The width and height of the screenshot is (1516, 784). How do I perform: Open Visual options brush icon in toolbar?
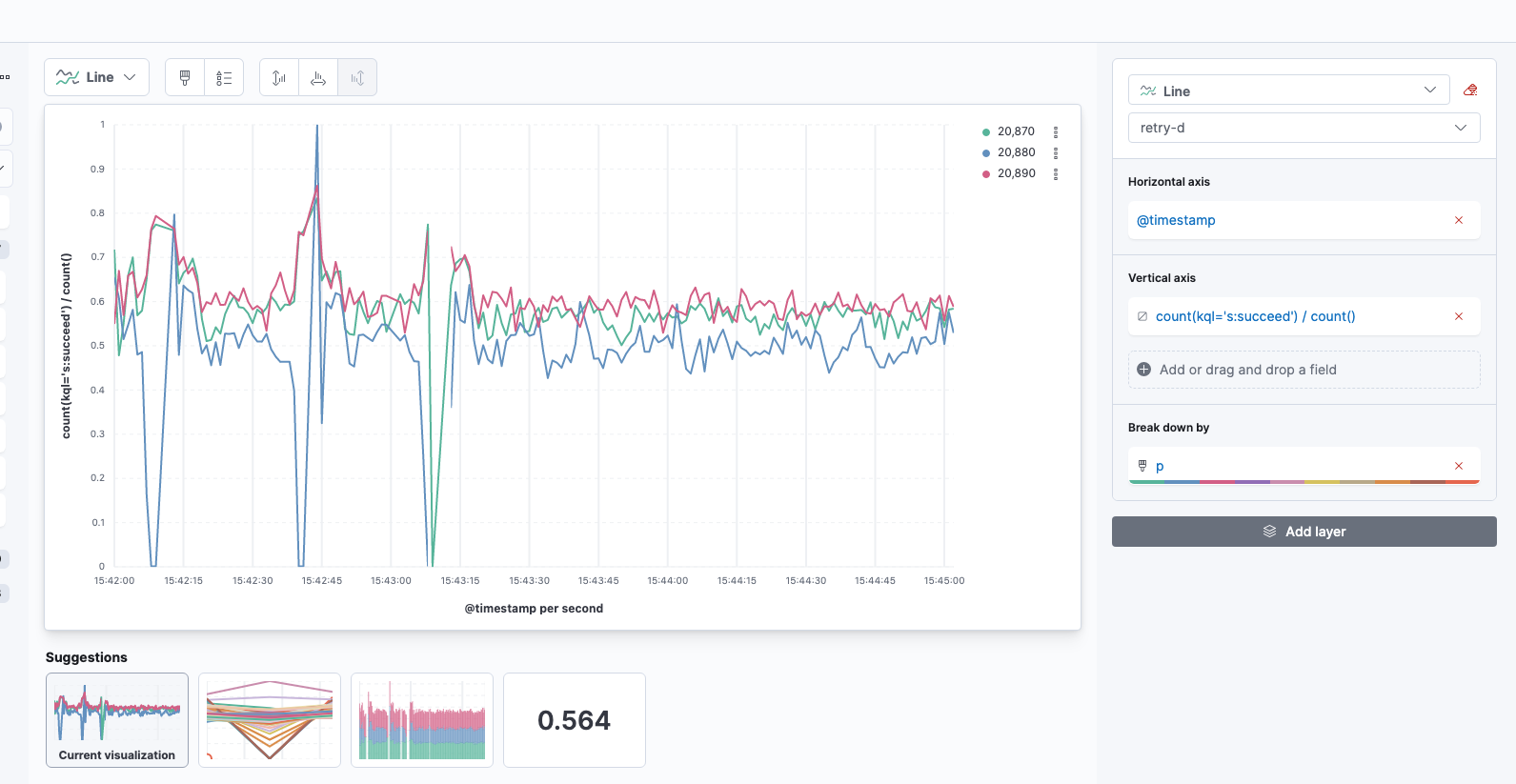tap(185, 78)
